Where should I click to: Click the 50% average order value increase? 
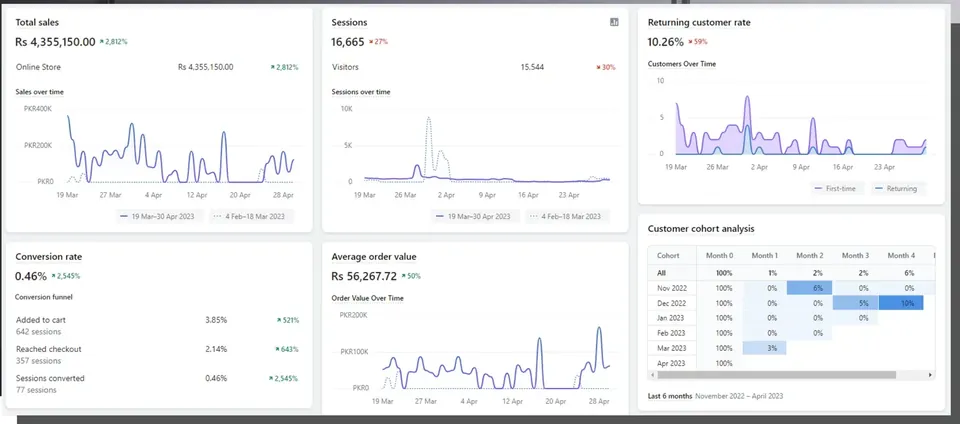(x=411, y=276)
